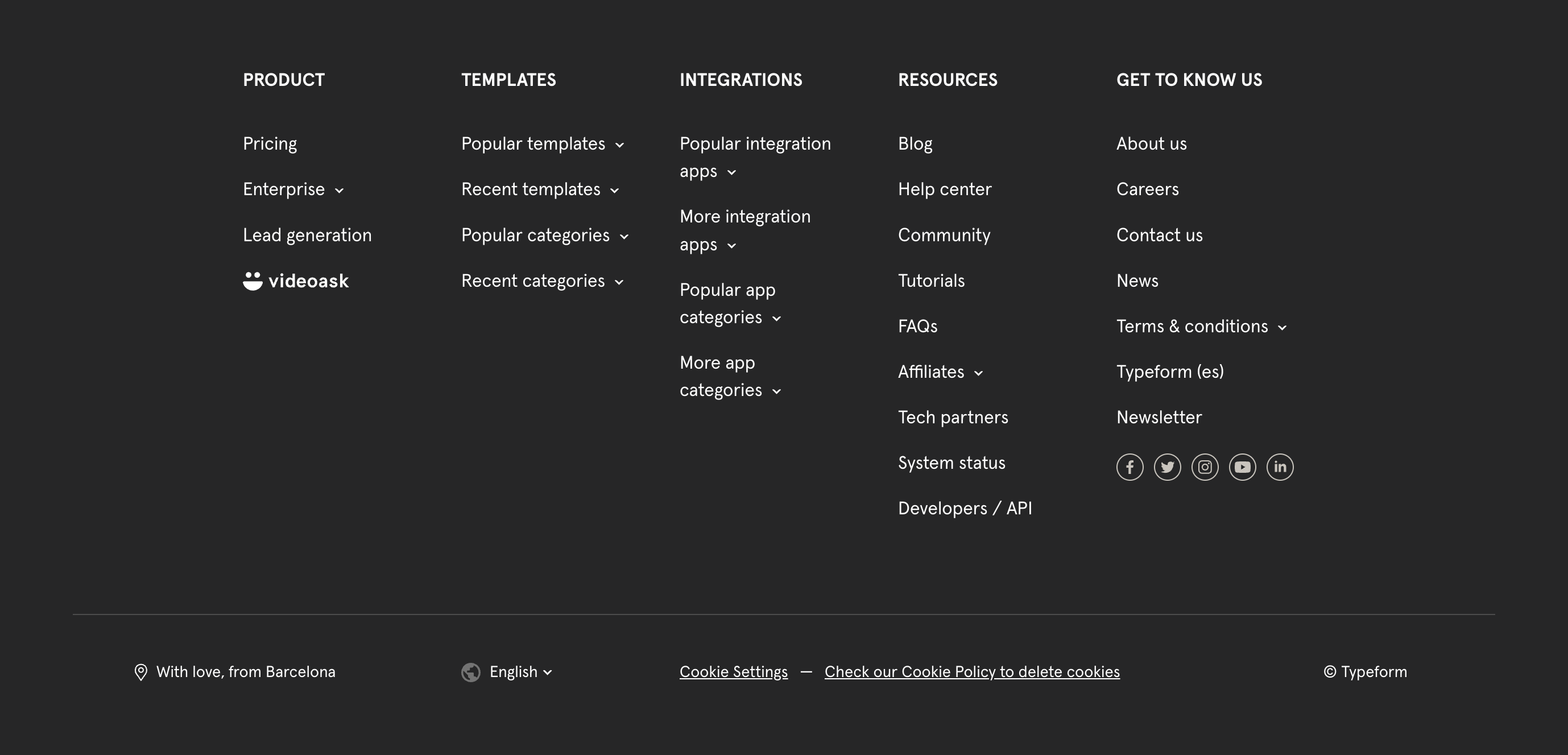
Task: Expand the Enterprise submenu
Action: click(x=293, y=189)
